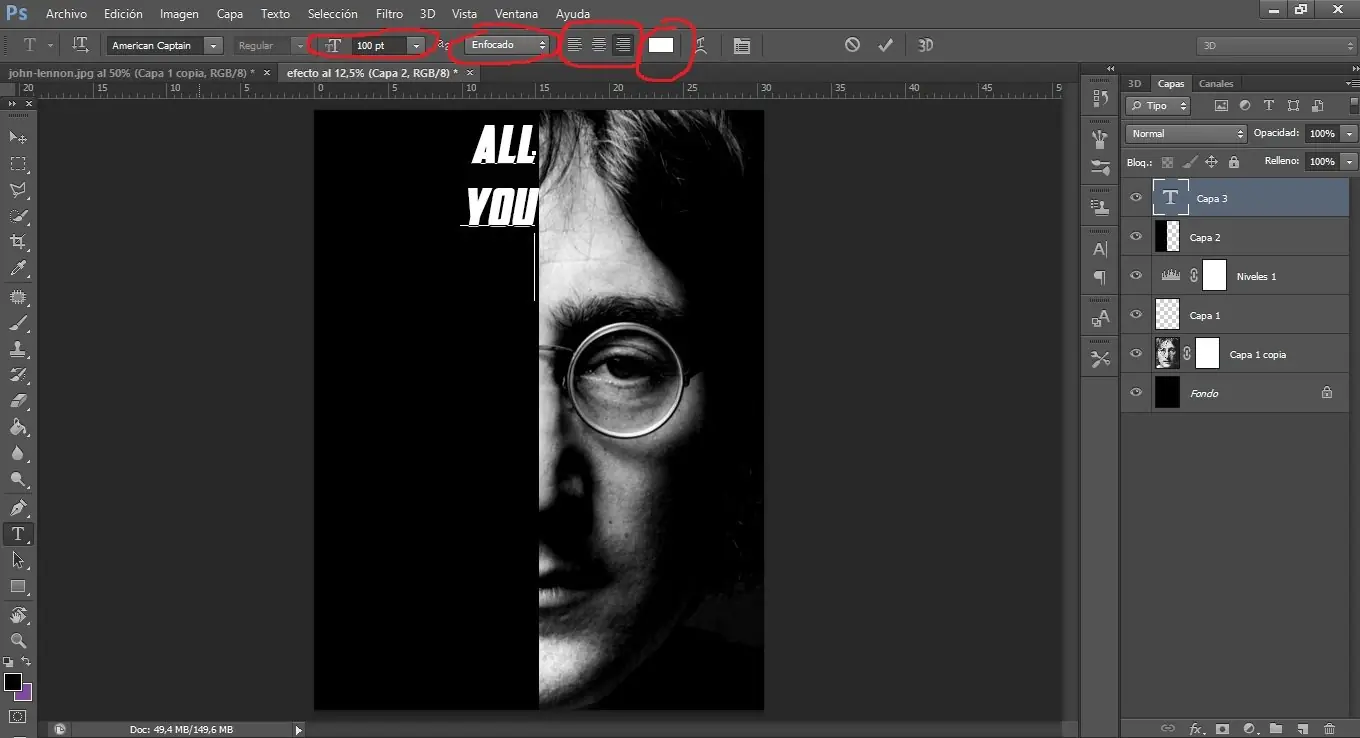Viewport: 1360px width, 738px height.
Task: Open the American Captain font dropdown
Action: click(213, 46)
